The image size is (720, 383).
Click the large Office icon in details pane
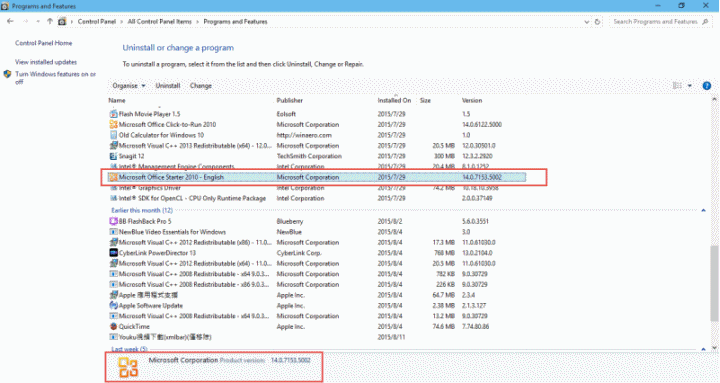coord(128,367)
